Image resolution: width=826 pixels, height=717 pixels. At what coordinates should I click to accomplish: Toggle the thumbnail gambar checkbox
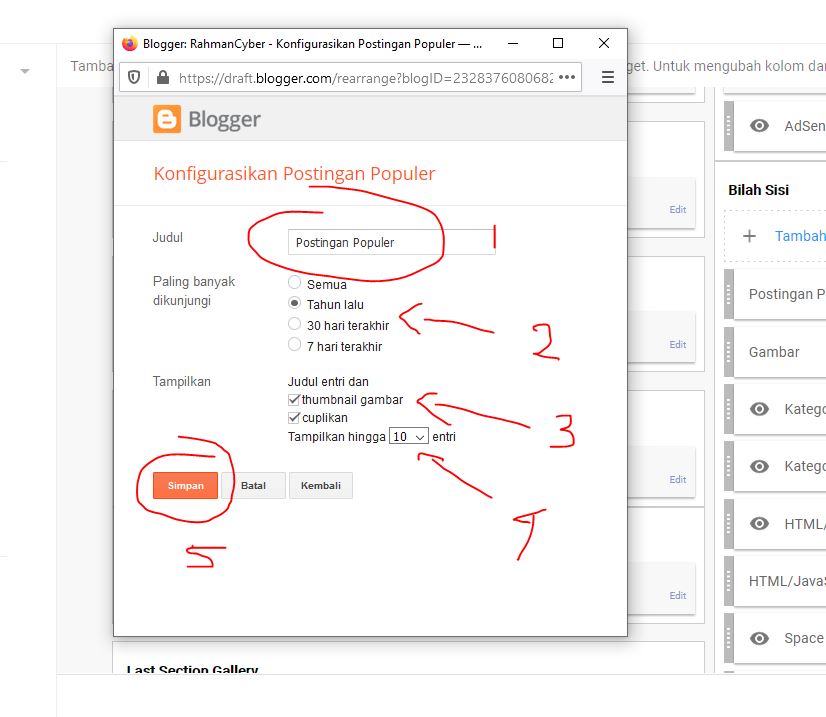click(294, 400)
